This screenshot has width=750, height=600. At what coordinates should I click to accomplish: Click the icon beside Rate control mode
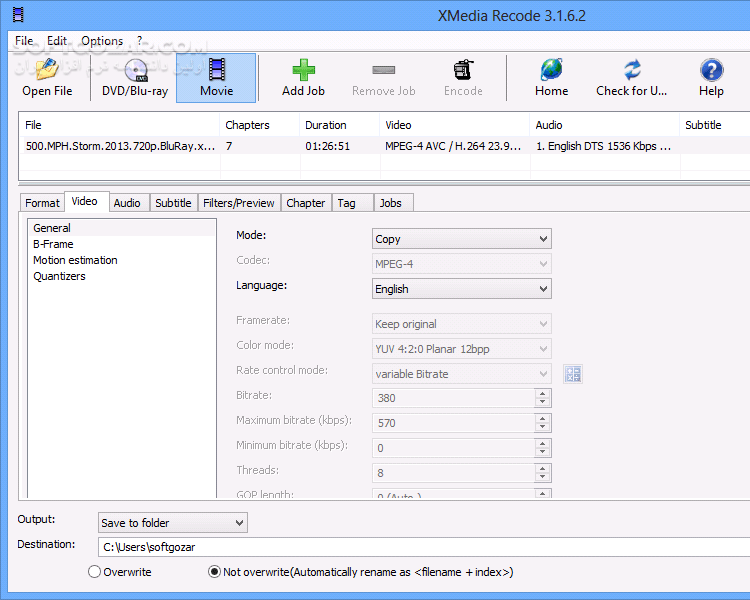pos(573,374)
